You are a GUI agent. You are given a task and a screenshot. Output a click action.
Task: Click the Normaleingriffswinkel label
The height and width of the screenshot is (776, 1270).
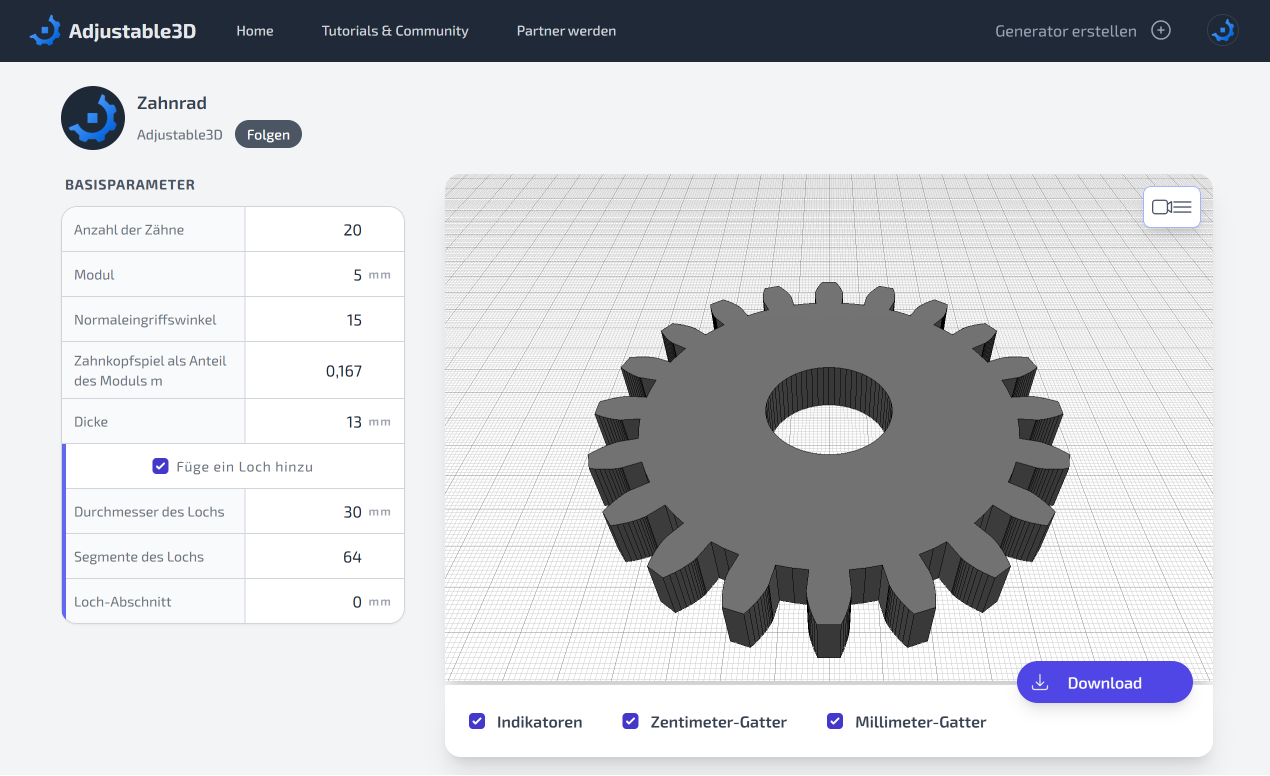(x=145, y=320)
